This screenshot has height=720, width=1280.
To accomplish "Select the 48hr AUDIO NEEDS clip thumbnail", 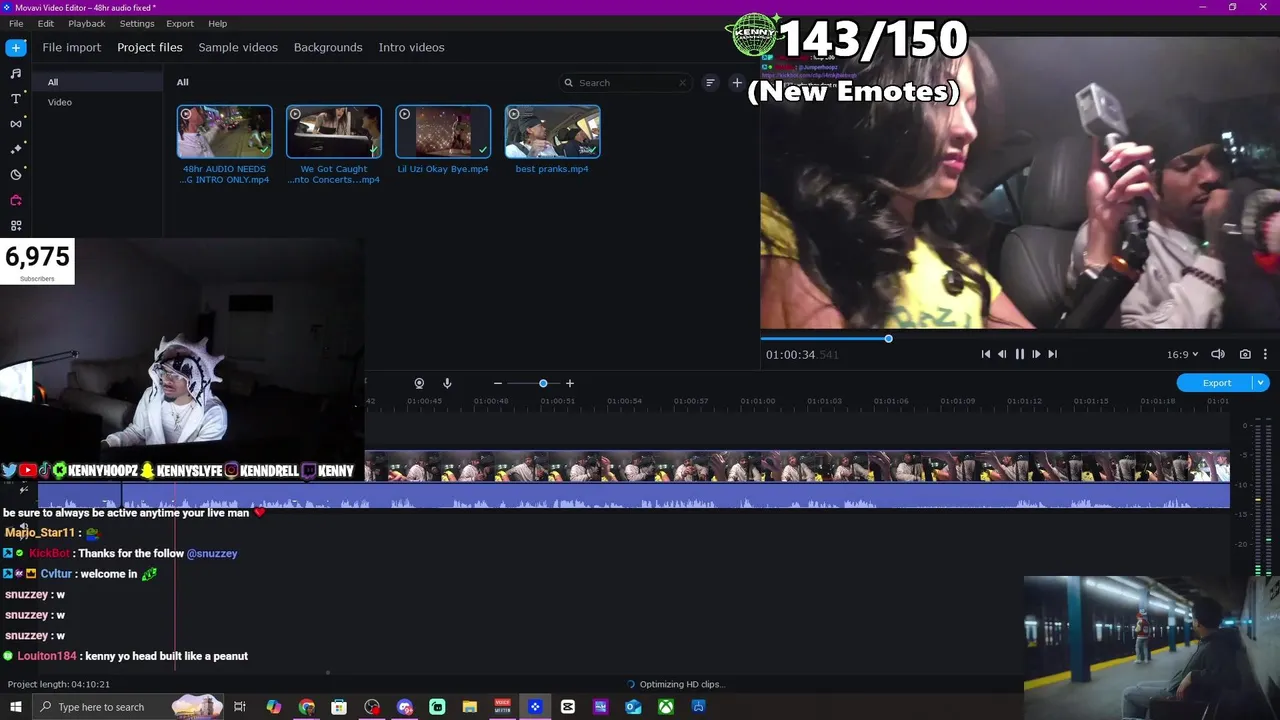I will [224, 132].
